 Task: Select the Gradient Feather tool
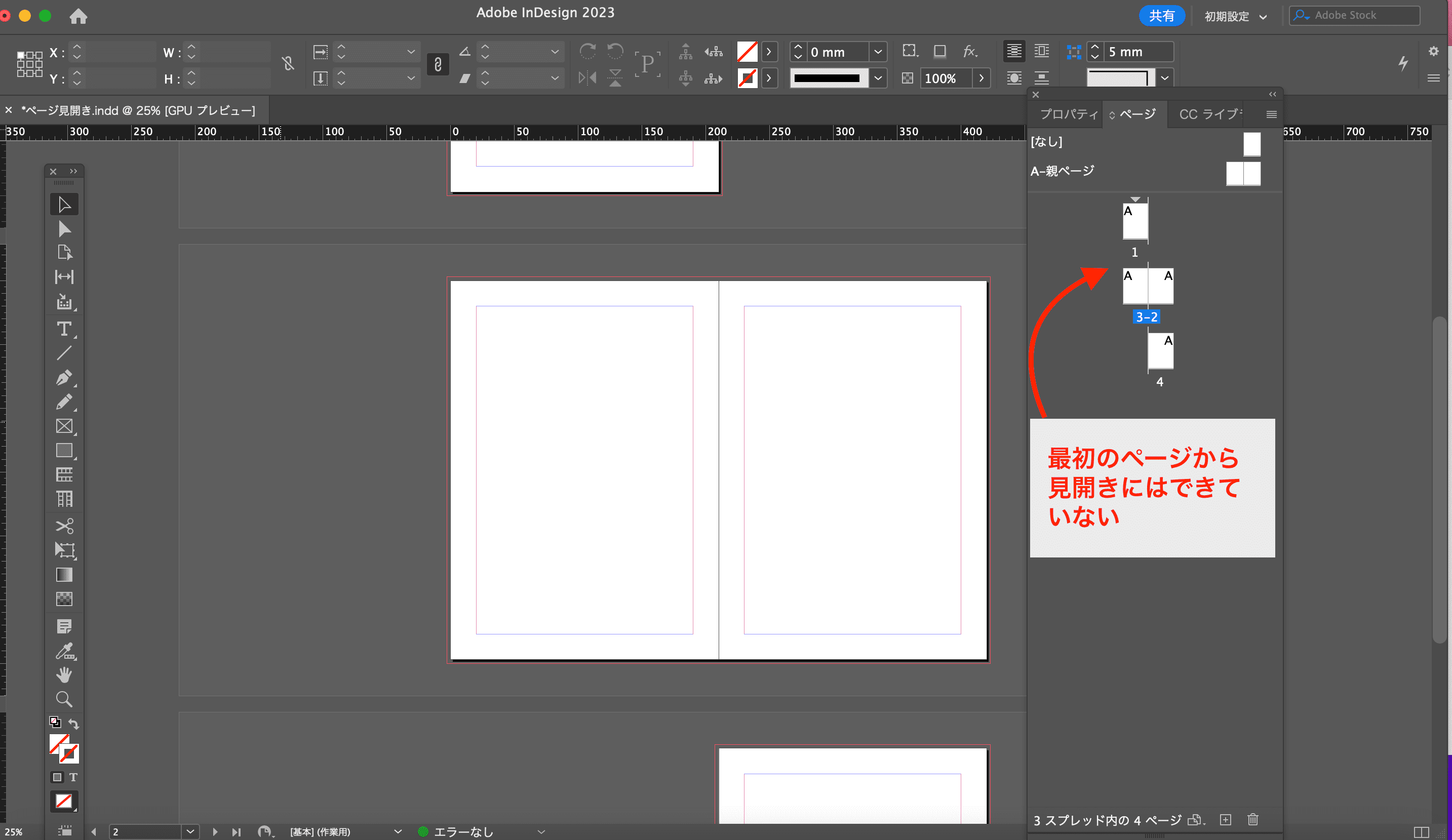coord(64,598)
